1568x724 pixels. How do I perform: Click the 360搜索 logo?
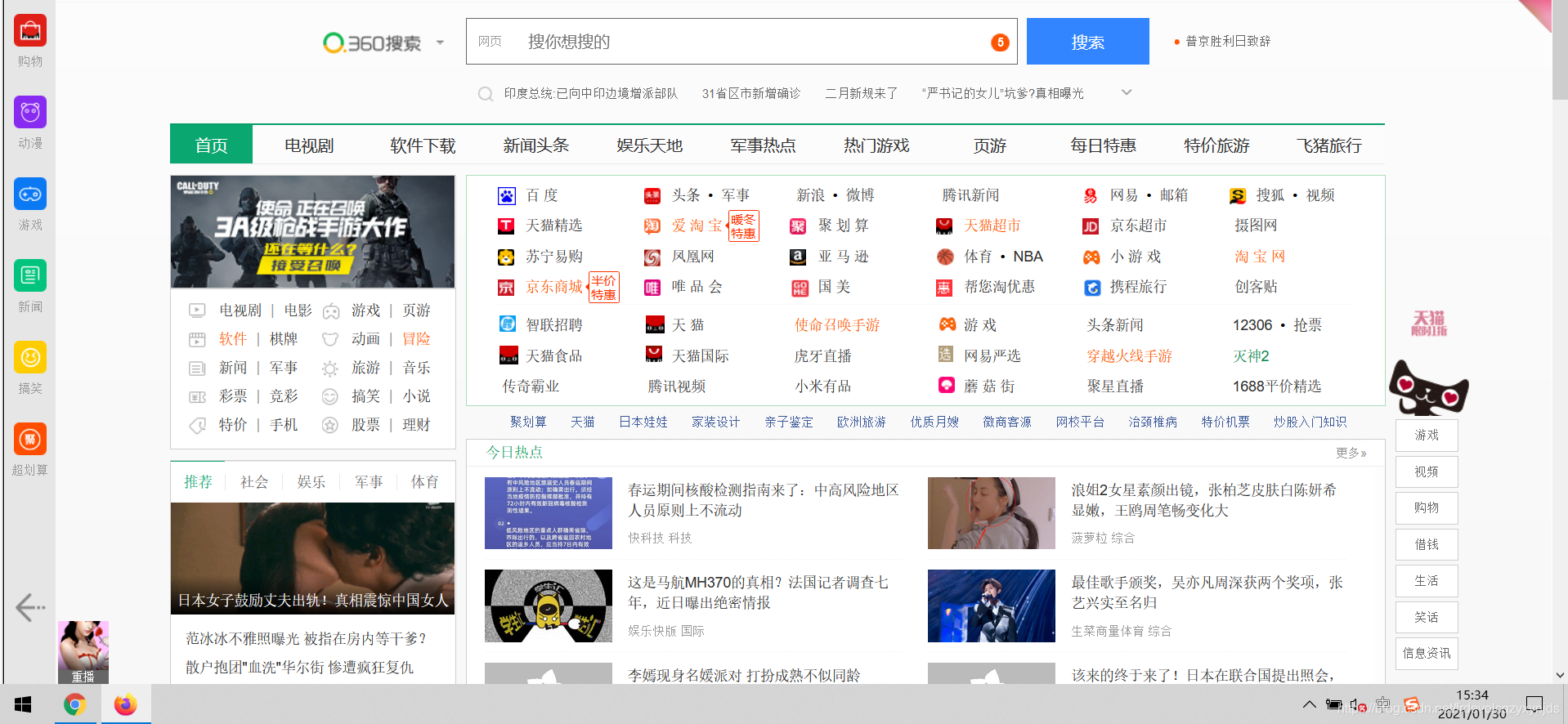pyautogui.click(x=373, y=42)
